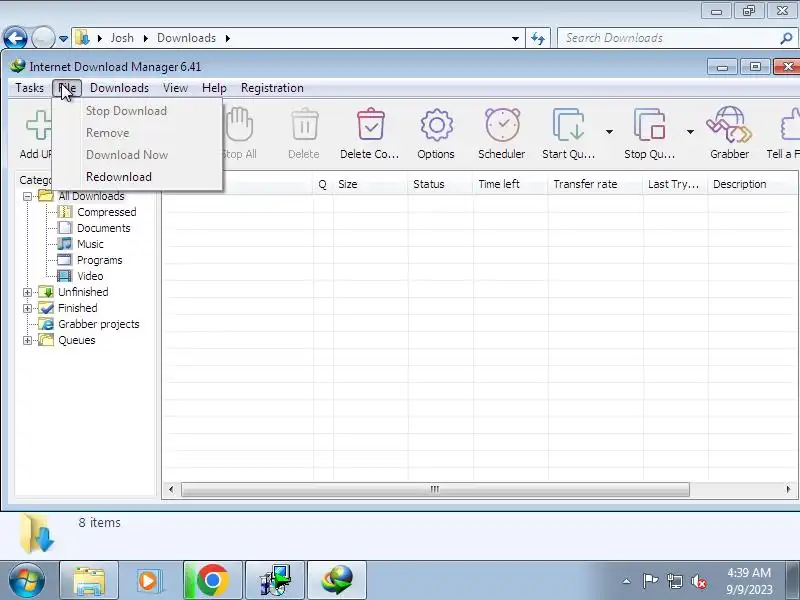This screenshot has height=600, width=800.
Task: Select the Music category
Action: (90, 244)
